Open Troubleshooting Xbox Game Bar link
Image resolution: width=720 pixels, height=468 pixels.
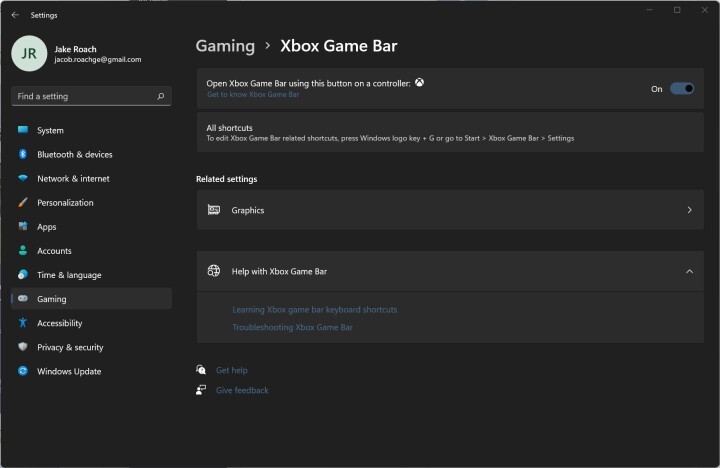292,327
